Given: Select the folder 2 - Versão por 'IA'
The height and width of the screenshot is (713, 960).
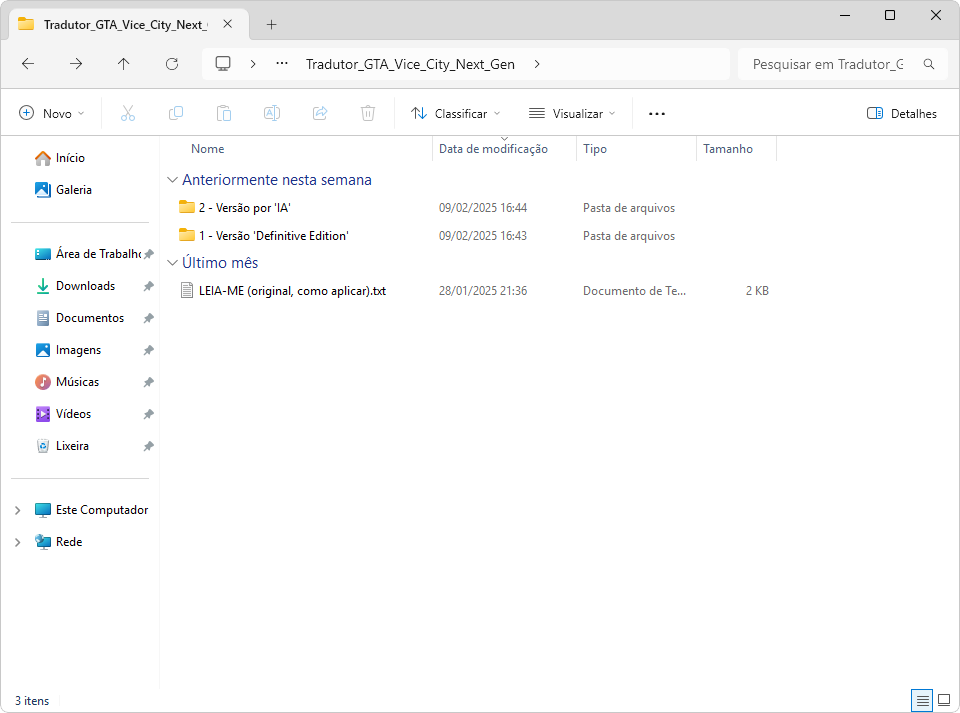Looking at the screenshot, I should 244,207.
